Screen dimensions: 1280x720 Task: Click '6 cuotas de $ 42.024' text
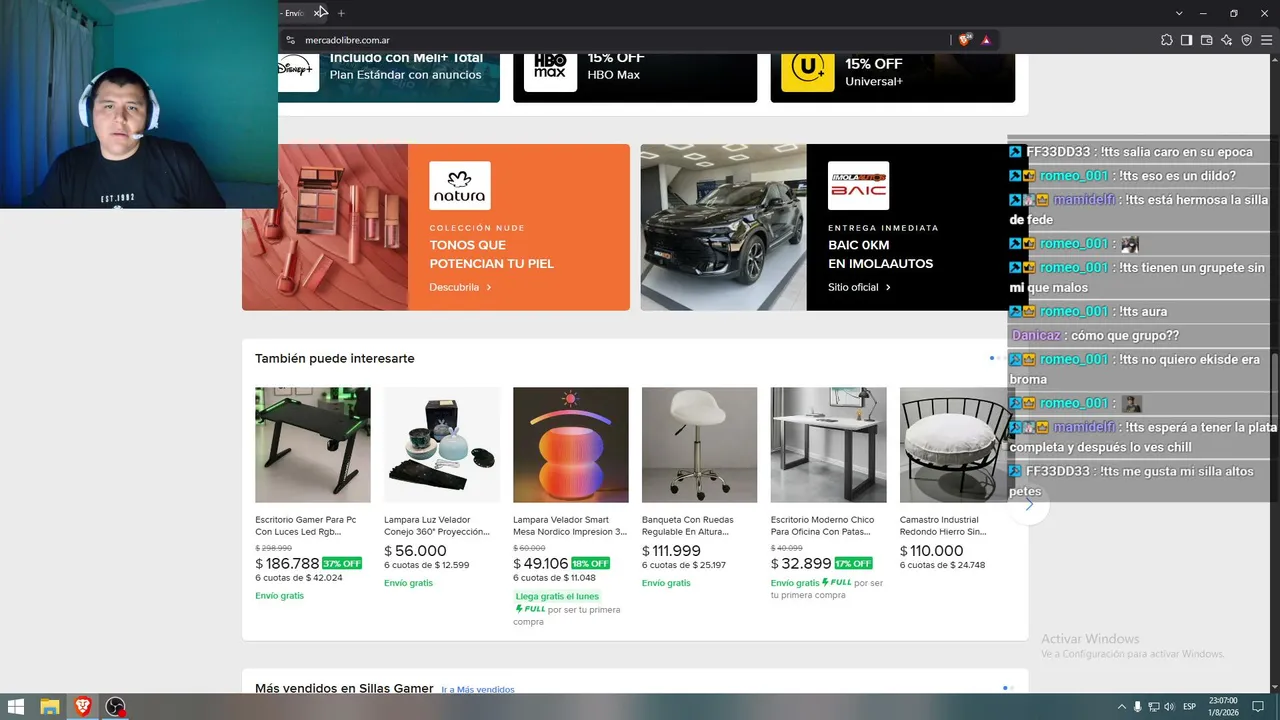299,578
